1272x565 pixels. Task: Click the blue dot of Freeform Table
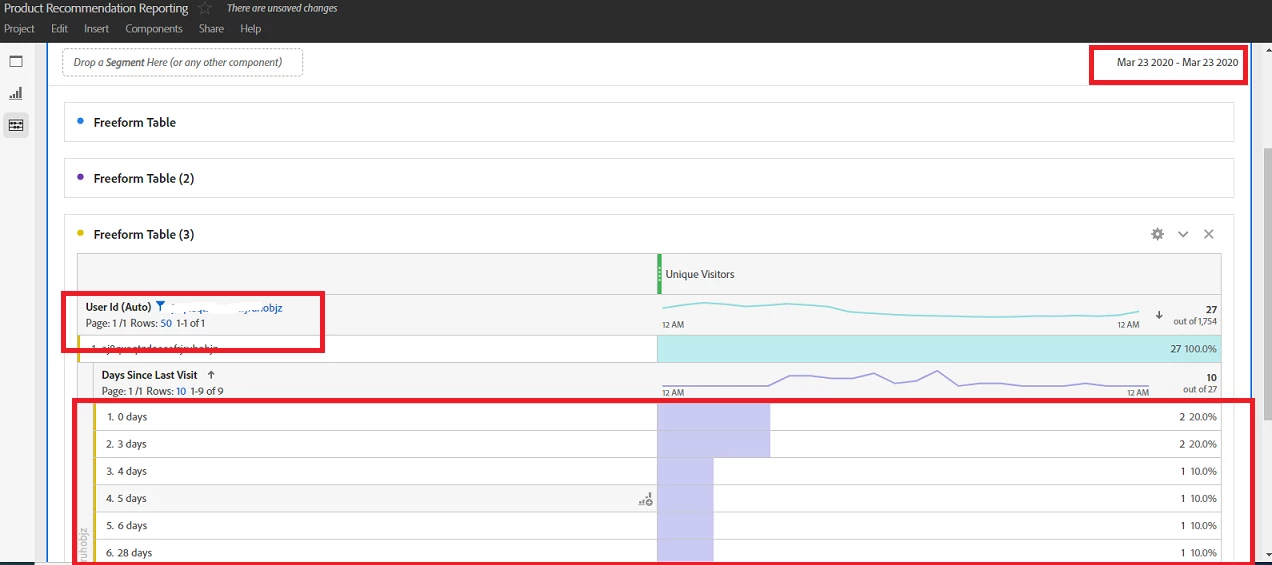80,121
